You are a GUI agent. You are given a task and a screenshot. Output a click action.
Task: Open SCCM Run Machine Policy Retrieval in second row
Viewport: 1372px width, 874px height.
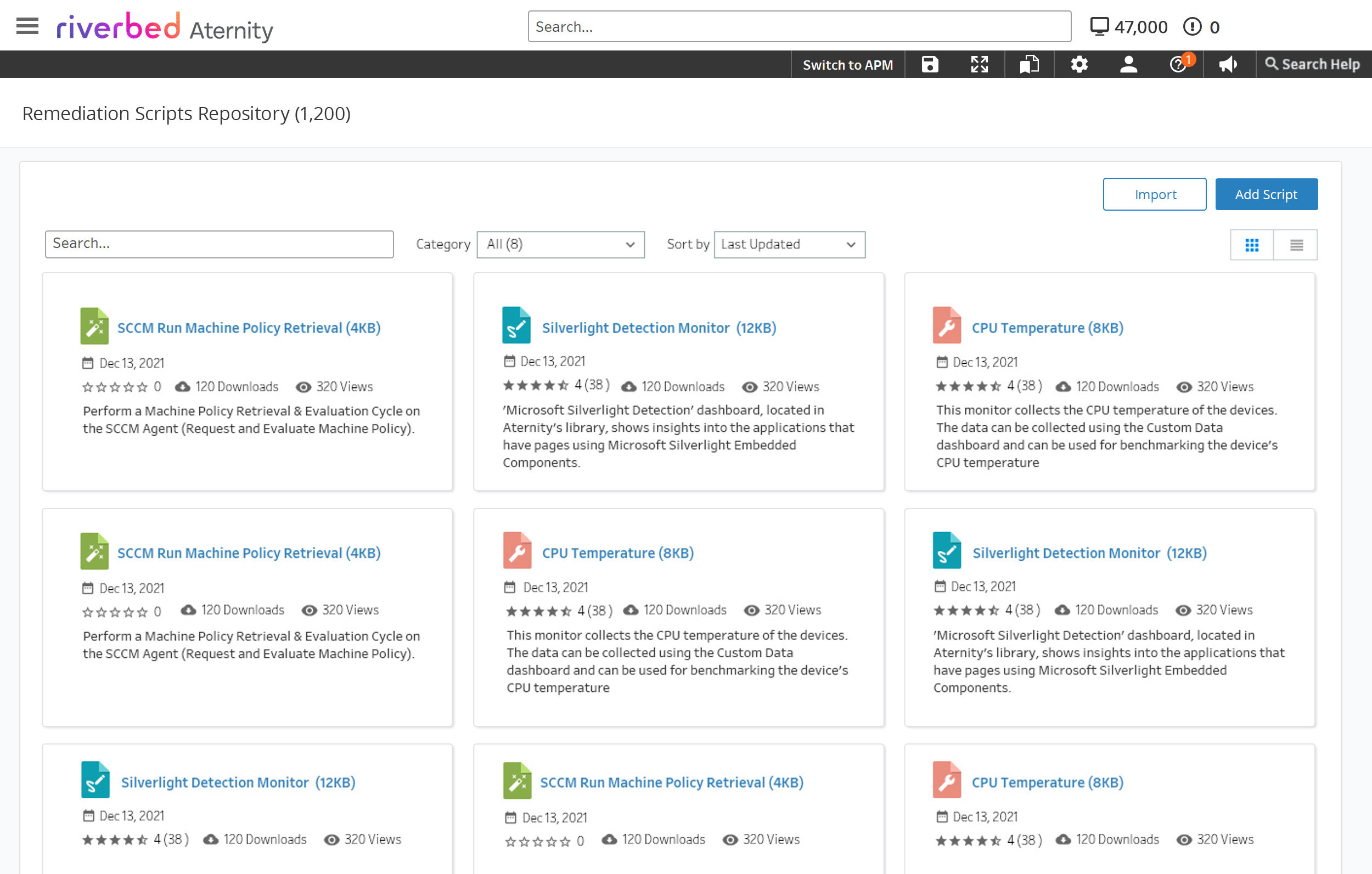point(249,553)
